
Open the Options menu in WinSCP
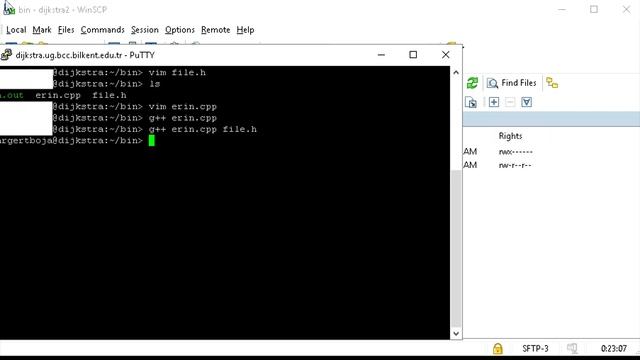tap(180, 30)
